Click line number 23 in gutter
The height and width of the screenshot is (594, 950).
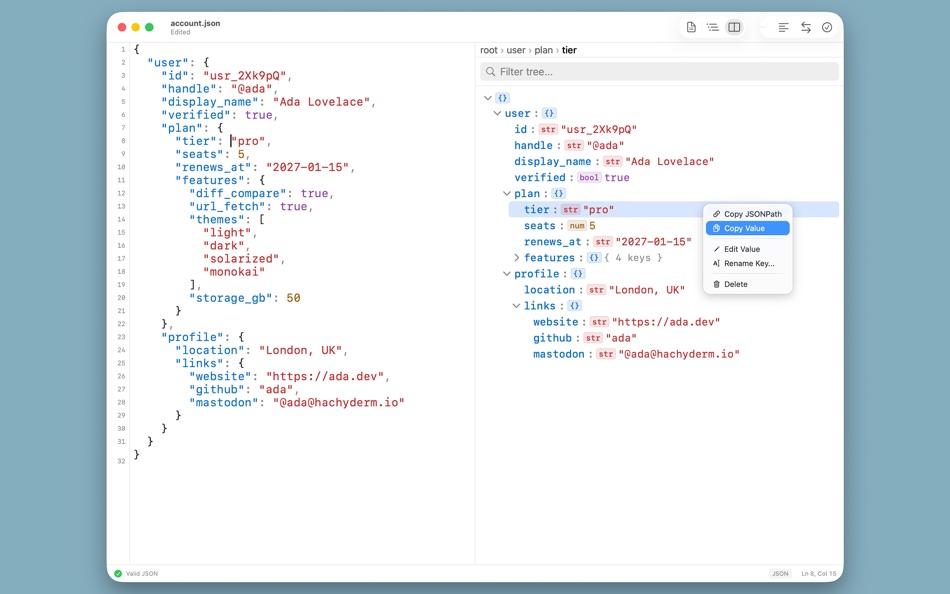tap(121, 337)
